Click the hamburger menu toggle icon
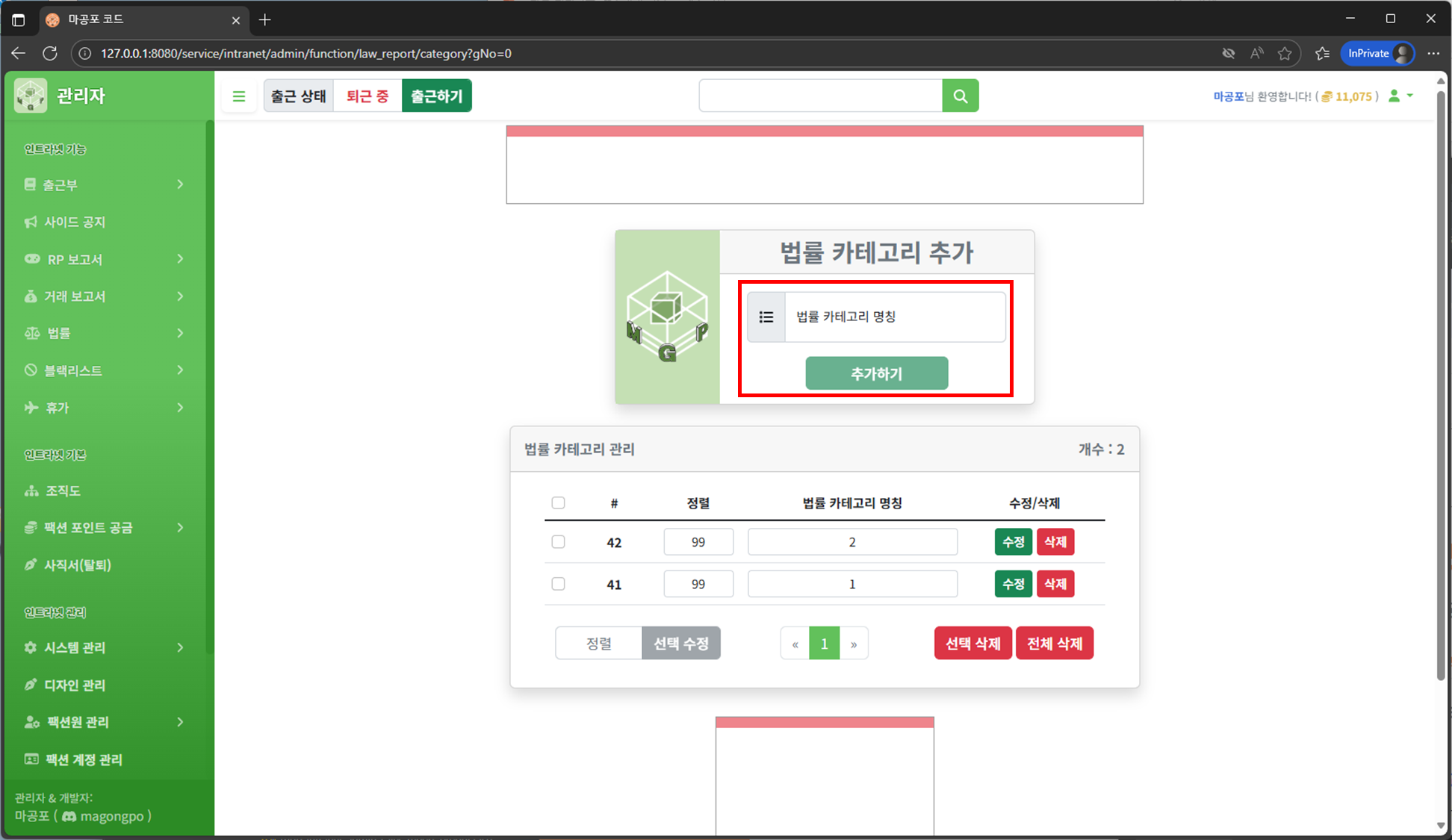 pyautogui.click(x=239, y=96)
